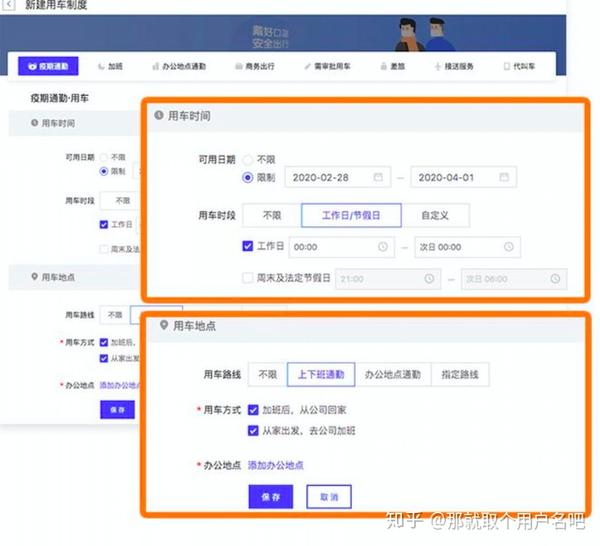600x546 pixels.
Task: Open the 需审批用车 tab
Action: click(328, 66)
